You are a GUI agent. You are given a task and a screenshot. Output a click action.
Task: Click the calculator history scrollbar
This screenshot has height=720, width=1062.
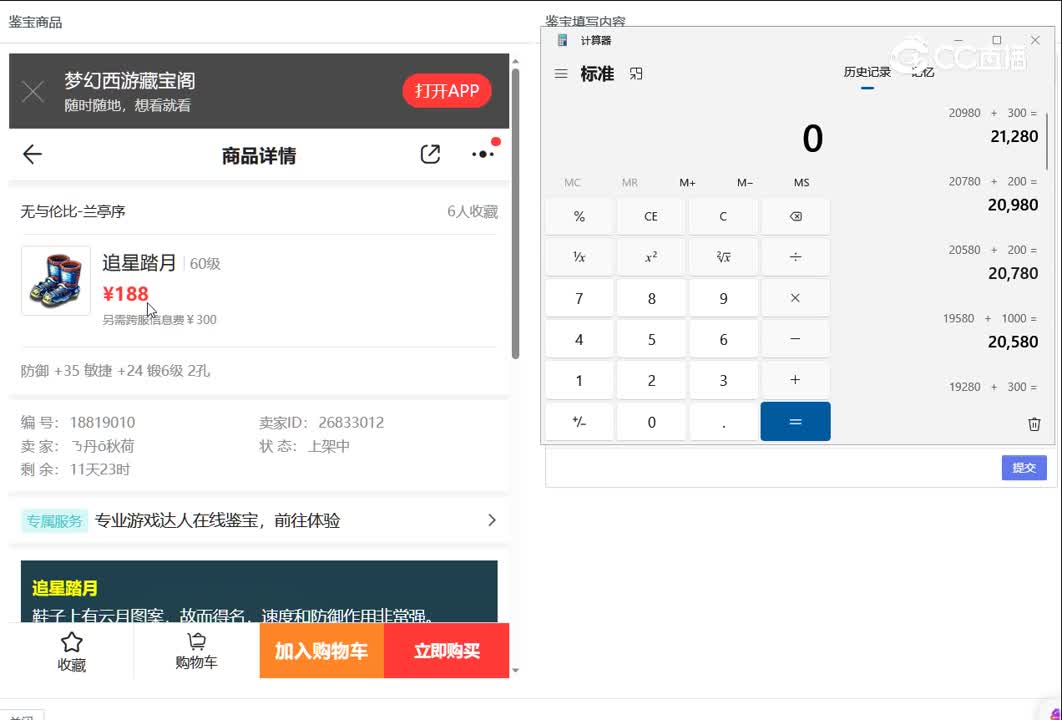tap(1047, 141)
